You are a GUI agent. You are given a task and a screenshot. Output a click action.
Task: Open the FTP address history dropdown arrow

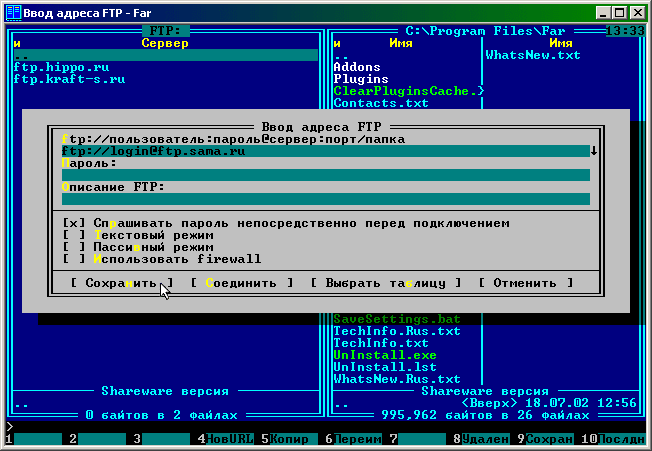click(x=594, y=151)
